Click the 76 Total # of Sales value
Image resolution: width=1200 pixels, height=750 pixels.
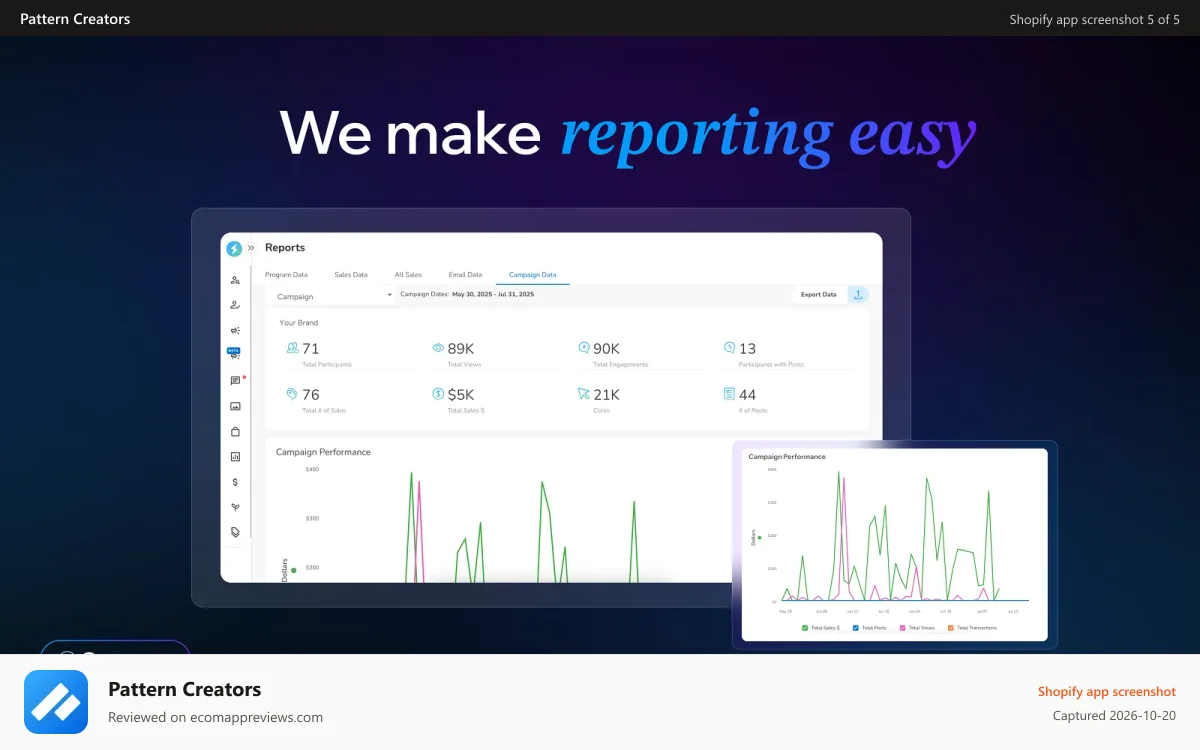tap(311, 395)
